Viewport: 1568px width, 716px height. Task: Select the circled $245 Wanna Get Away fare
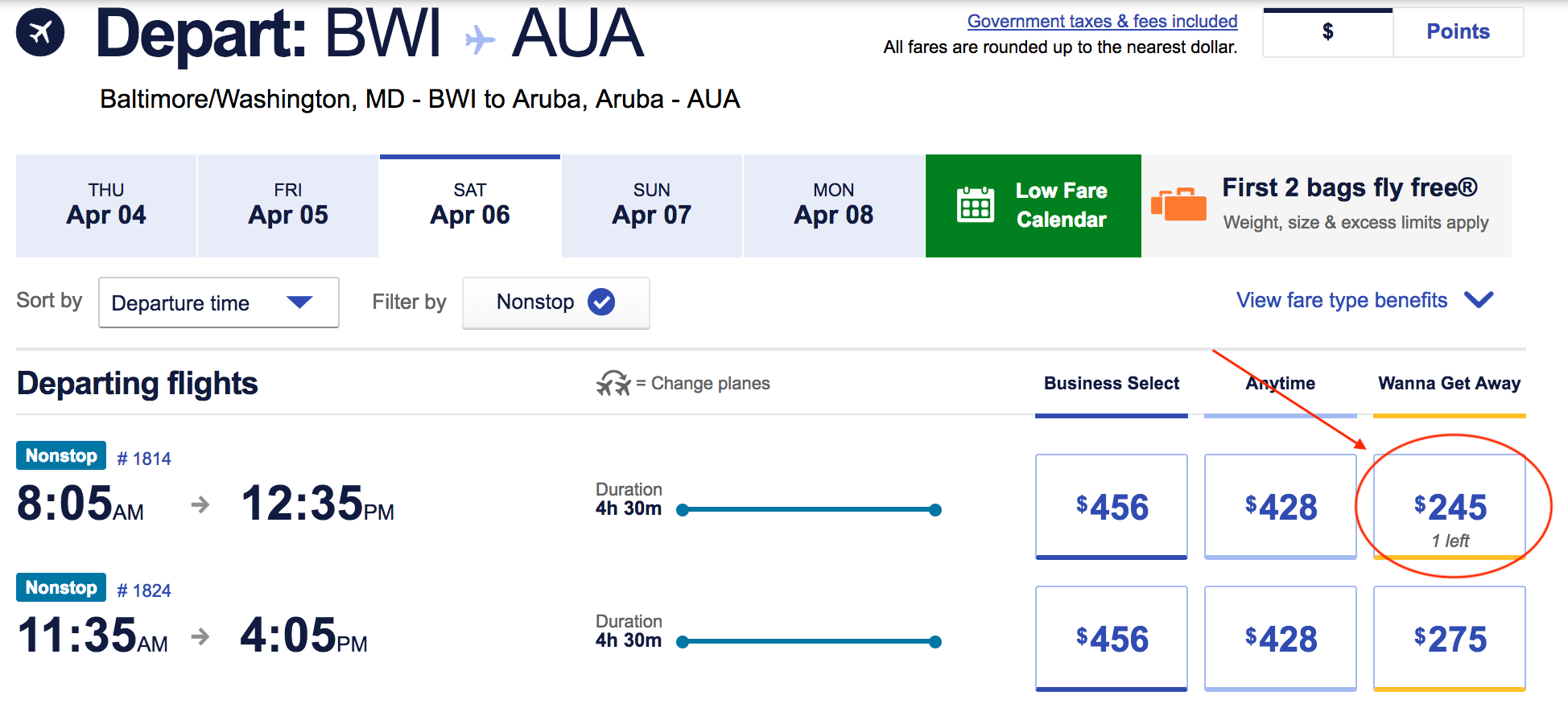pyautogui.click(x=1449, y=507)
